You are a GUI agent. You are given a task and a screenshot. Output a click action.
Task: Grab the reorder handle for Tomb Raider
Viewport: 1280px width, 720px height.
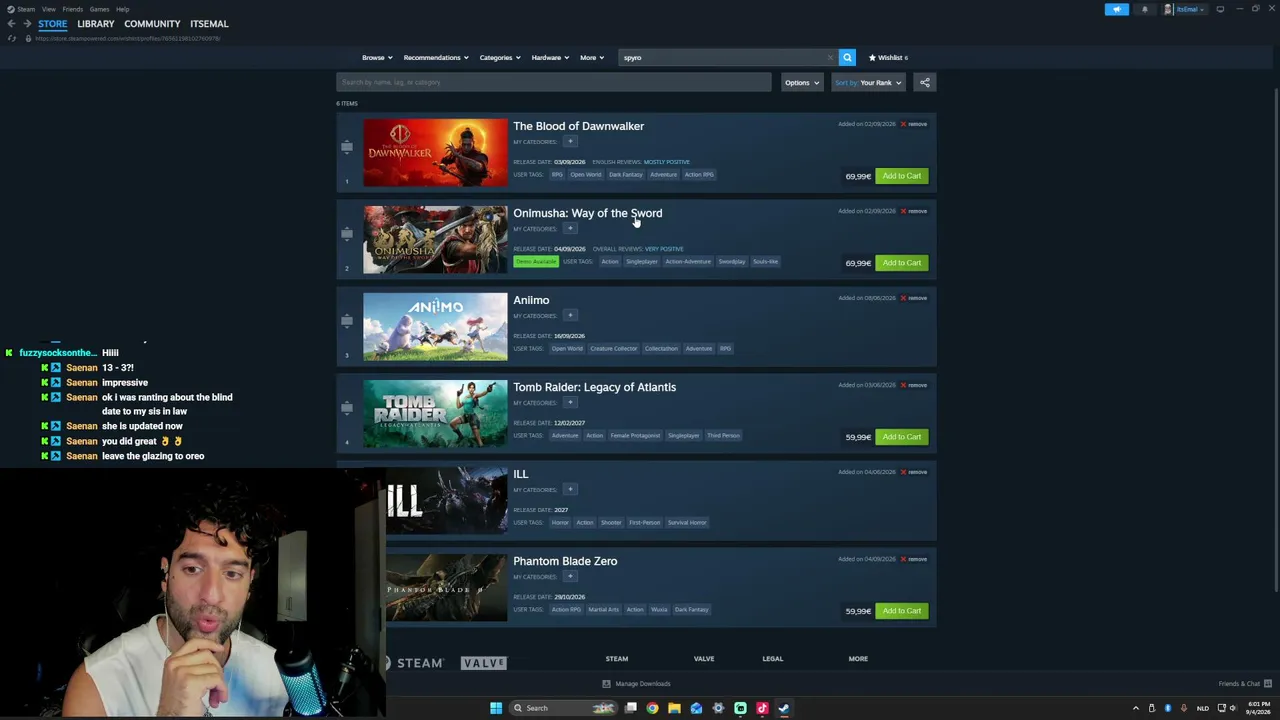coord(347,408)
